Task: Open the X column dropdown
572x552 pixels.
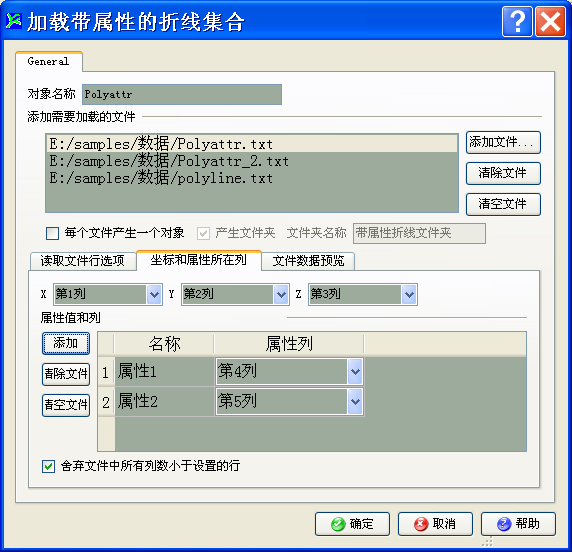Action: click(x=154, y=294)
